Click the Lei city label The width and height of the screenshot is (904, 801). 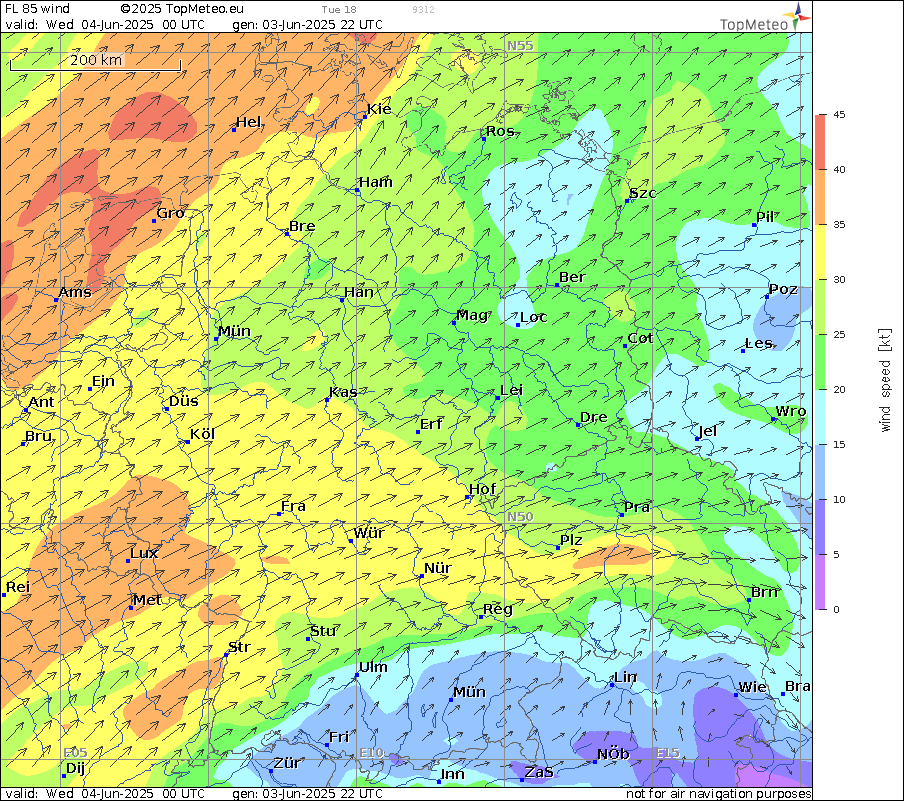(x=511, y=390)
